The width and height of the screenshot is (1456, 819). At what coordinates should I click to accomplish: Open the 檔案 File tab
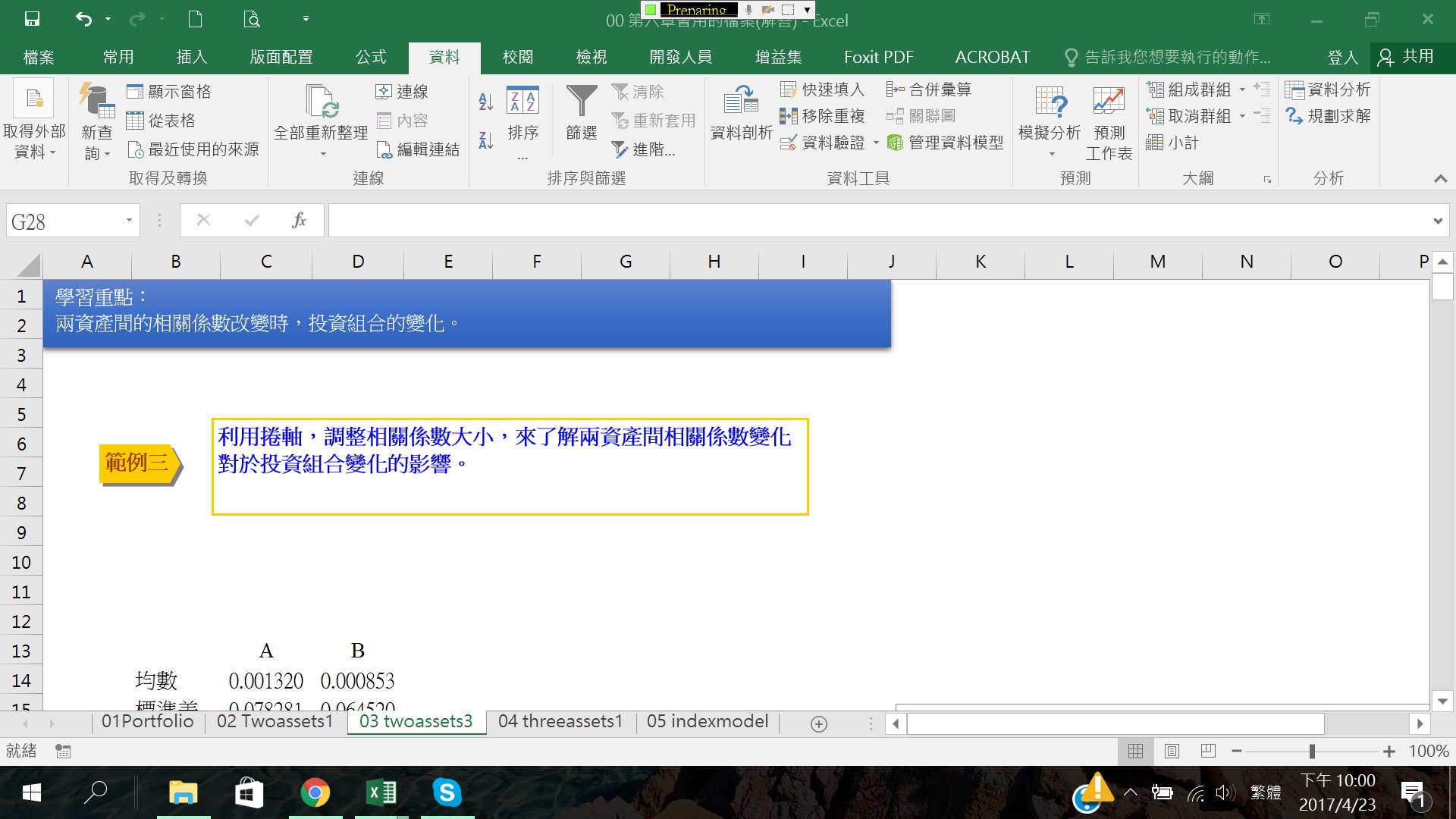[x=39, y=57]
